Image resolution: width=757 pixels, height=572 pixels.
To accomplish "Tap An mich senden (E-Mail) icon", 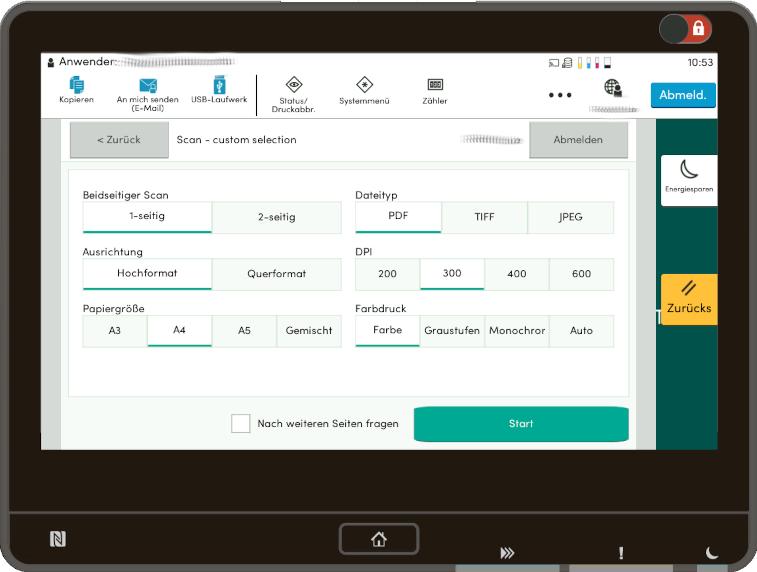I will click(147, 91).
